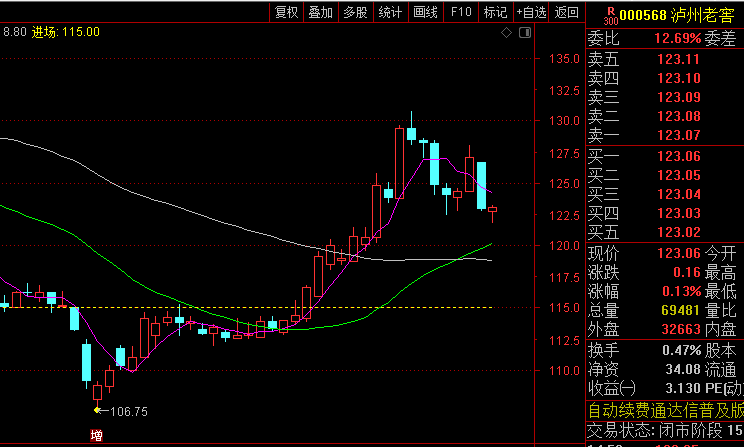Open the 统计 statistics tool
744x447 pixels.
pos(391,12)
